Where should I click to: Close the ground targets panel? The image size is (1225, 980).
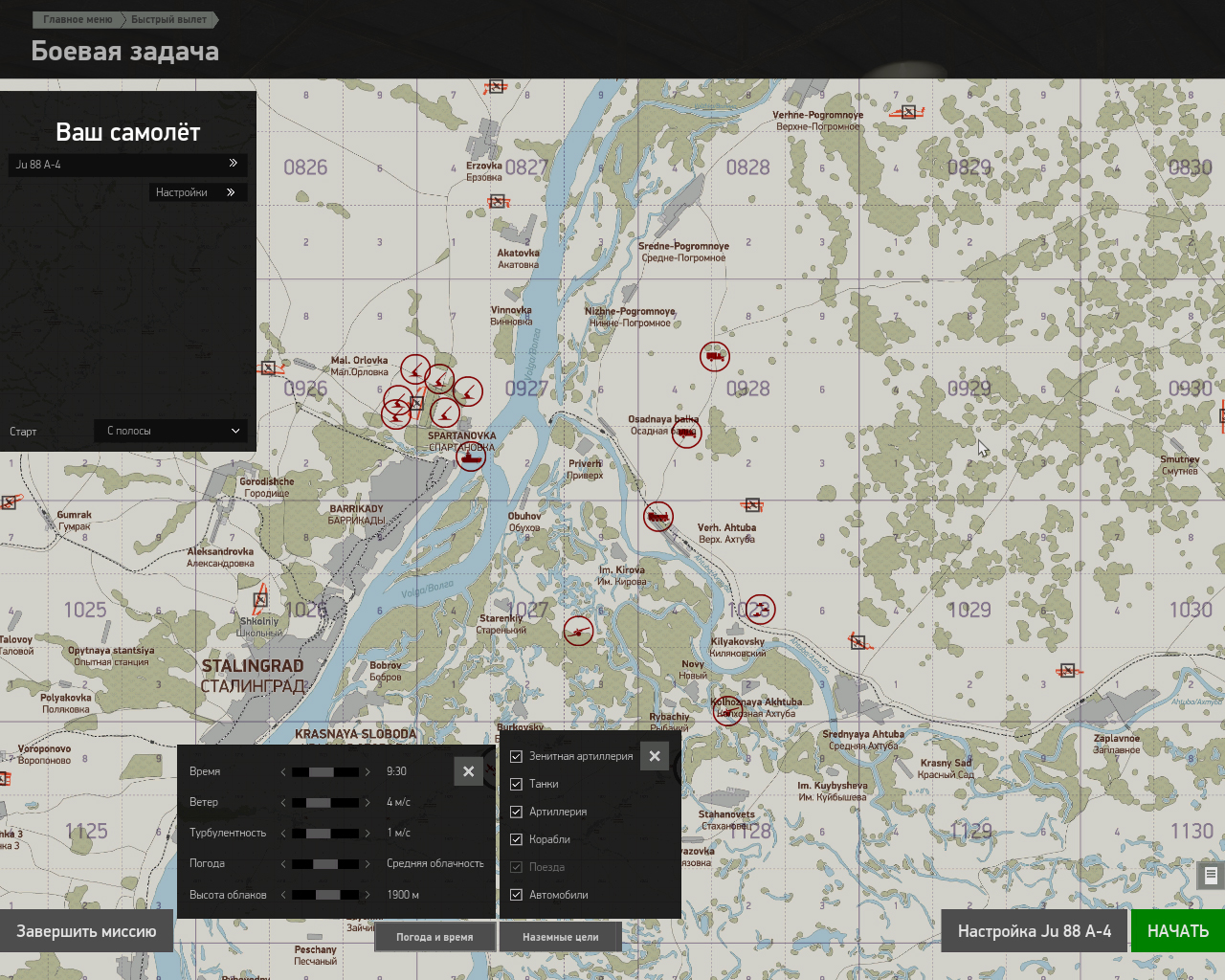pyautogui.click(x=655, y=756)
